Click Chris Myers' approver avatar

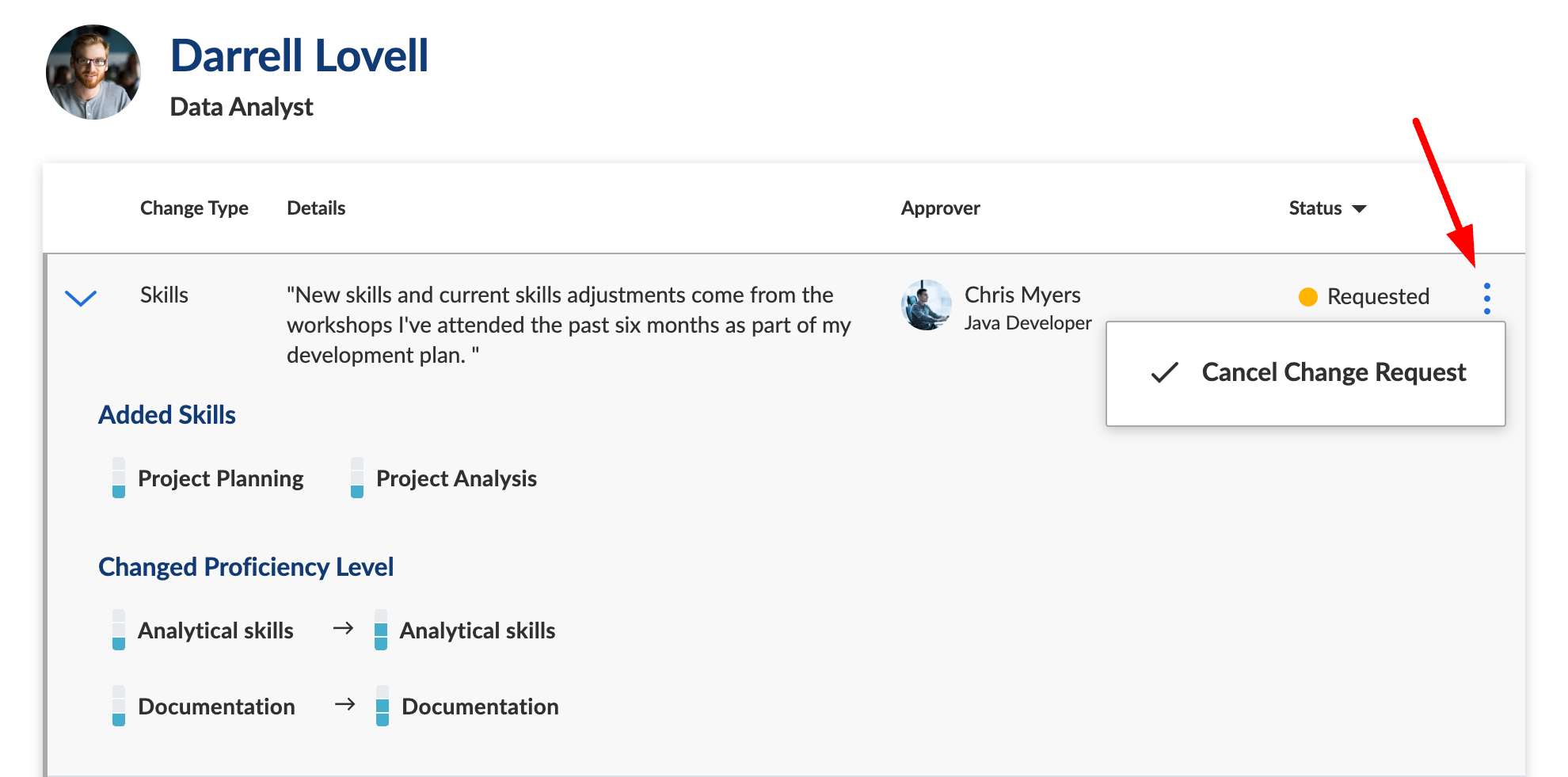pos(926,305)
